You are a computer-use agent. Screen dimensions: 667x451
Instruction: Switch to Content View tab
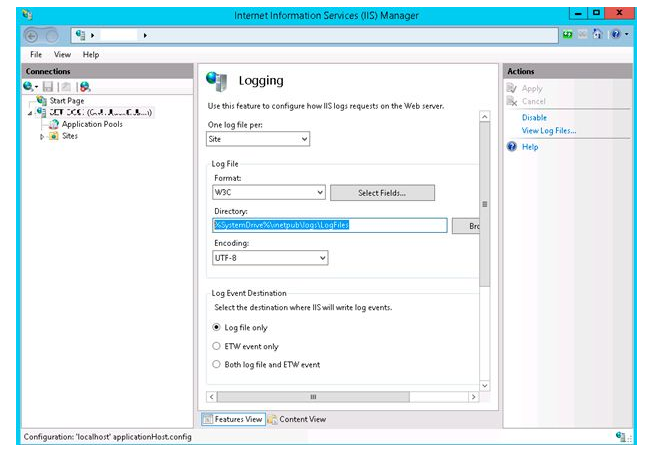point(297,419)
